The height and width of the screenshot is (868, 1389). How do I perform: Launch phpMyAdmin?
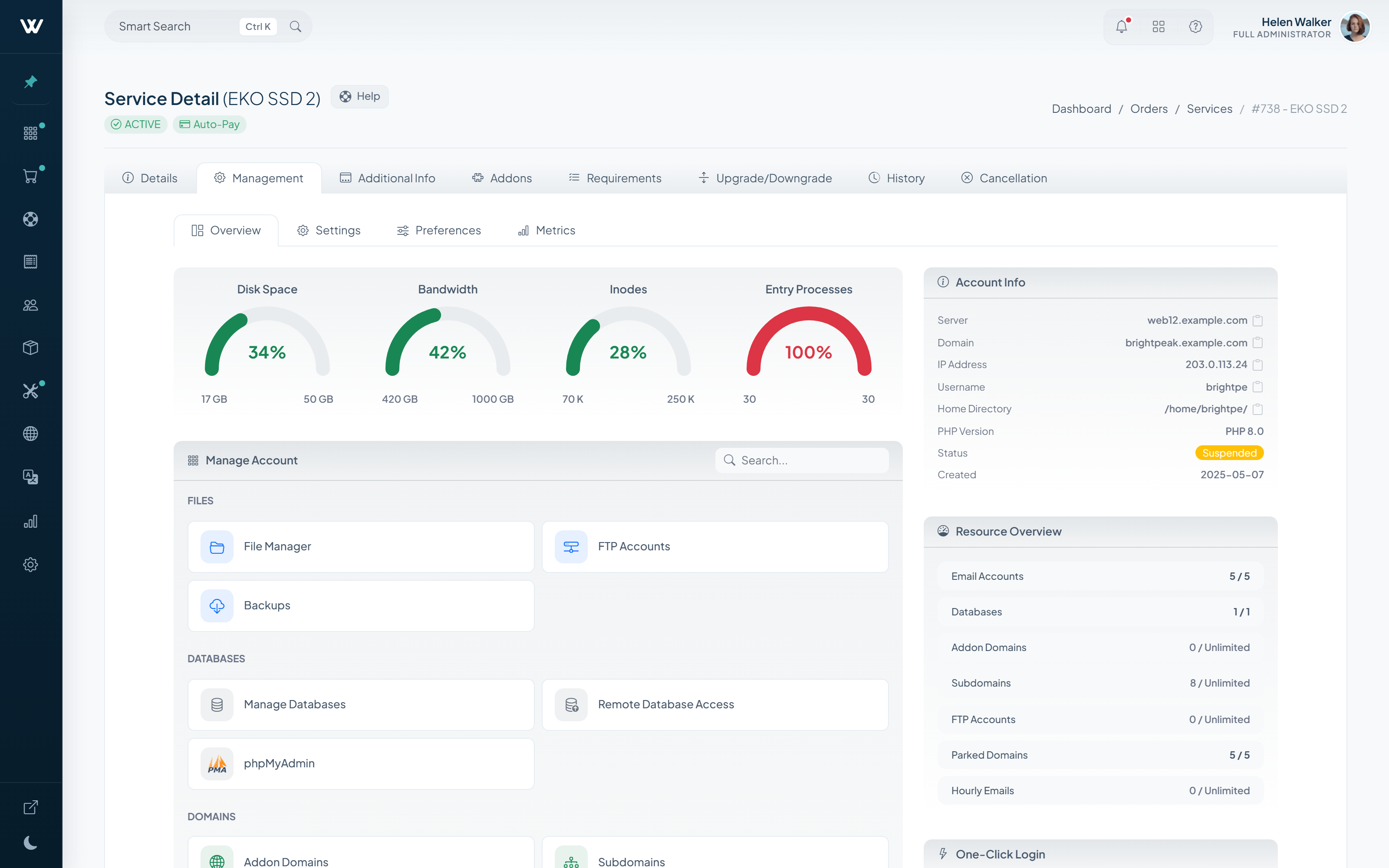coord(361,763)
